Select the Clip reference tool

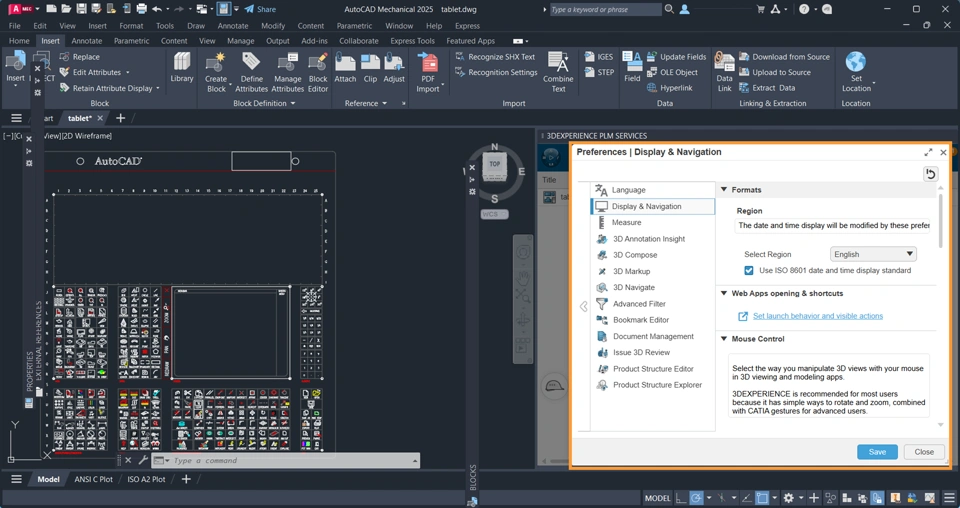(370, 68)
